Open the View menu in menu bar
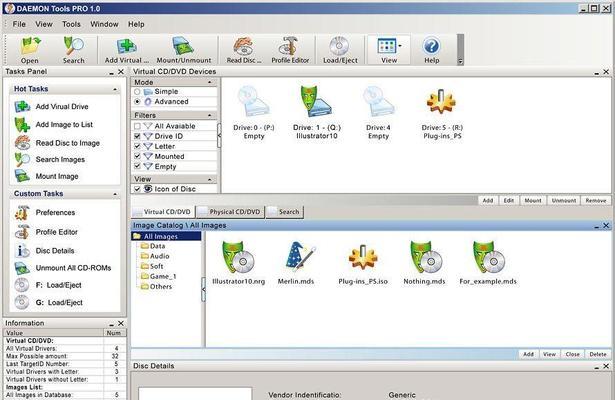Screen dimensions: 615x400 44,24
